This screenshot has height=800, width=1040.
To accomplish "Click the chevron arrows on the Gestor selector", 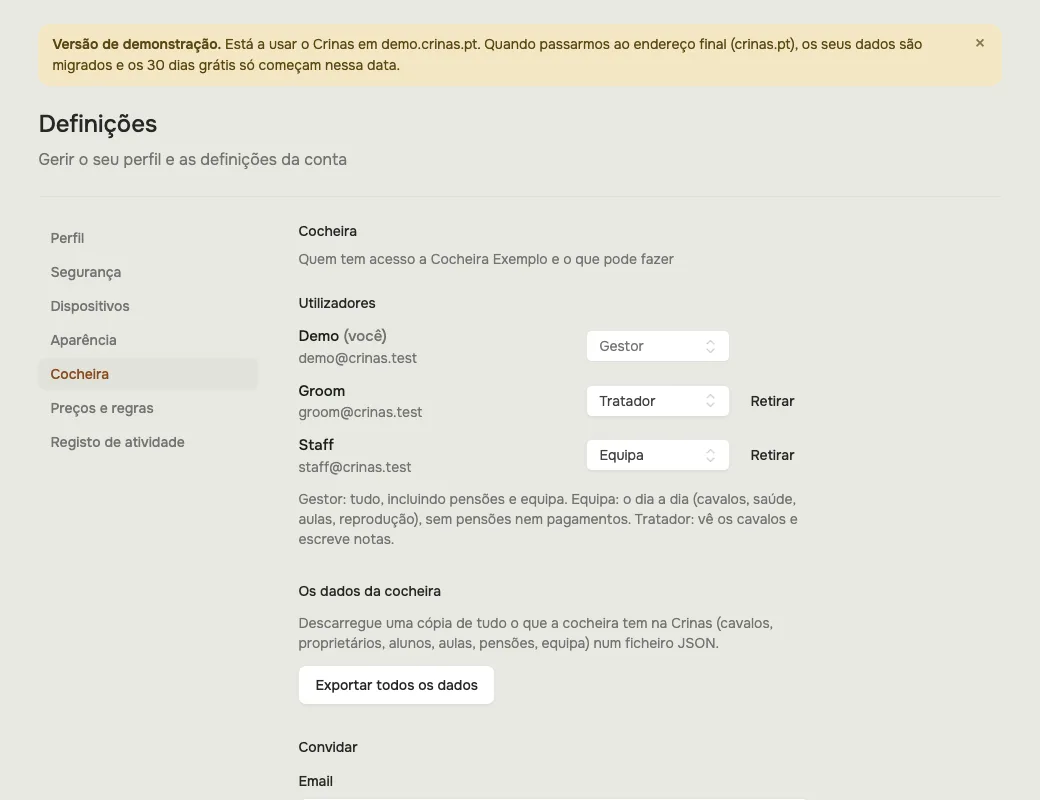I will pyautogui.click(x=710, y=346).
